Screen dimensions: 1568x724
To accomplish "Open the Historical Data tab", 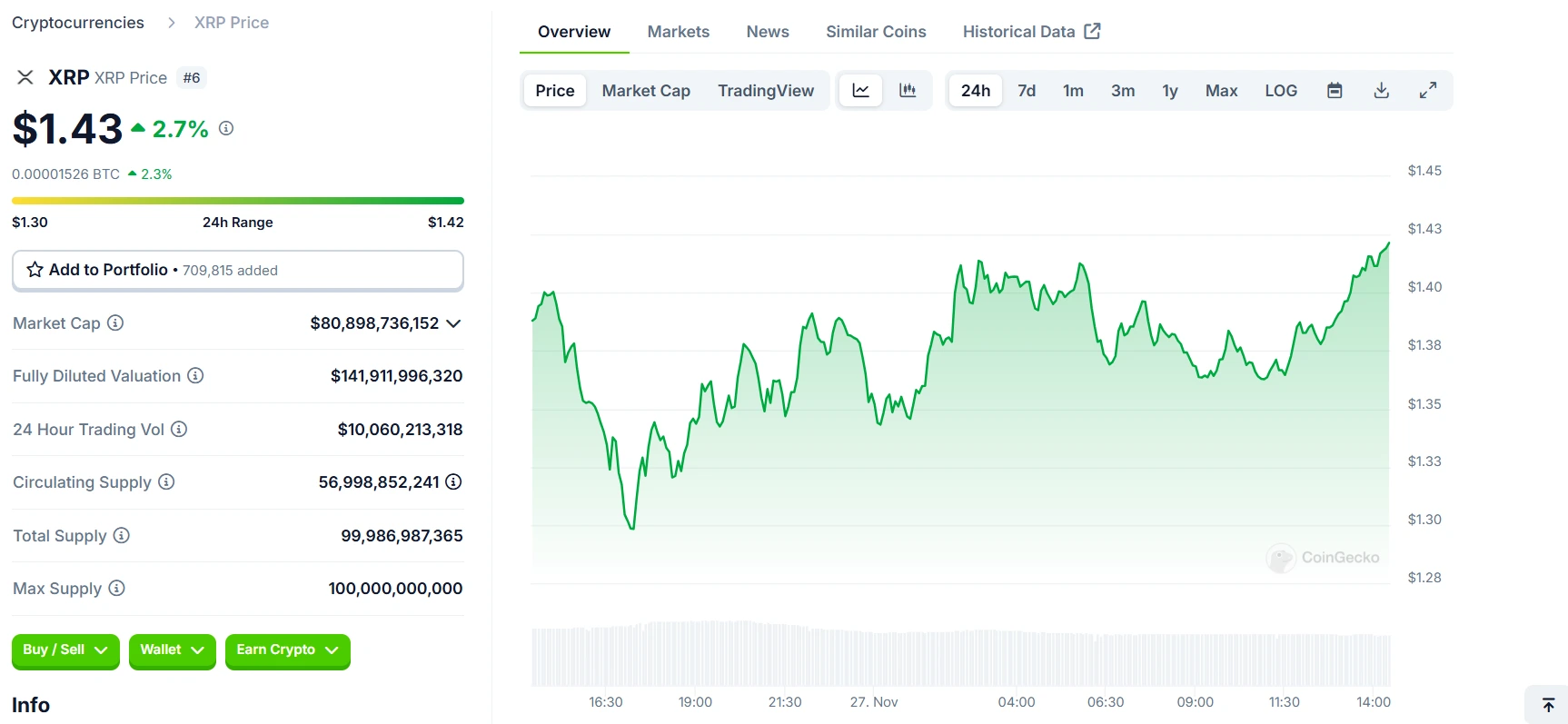I will (x=1031, y=32).
